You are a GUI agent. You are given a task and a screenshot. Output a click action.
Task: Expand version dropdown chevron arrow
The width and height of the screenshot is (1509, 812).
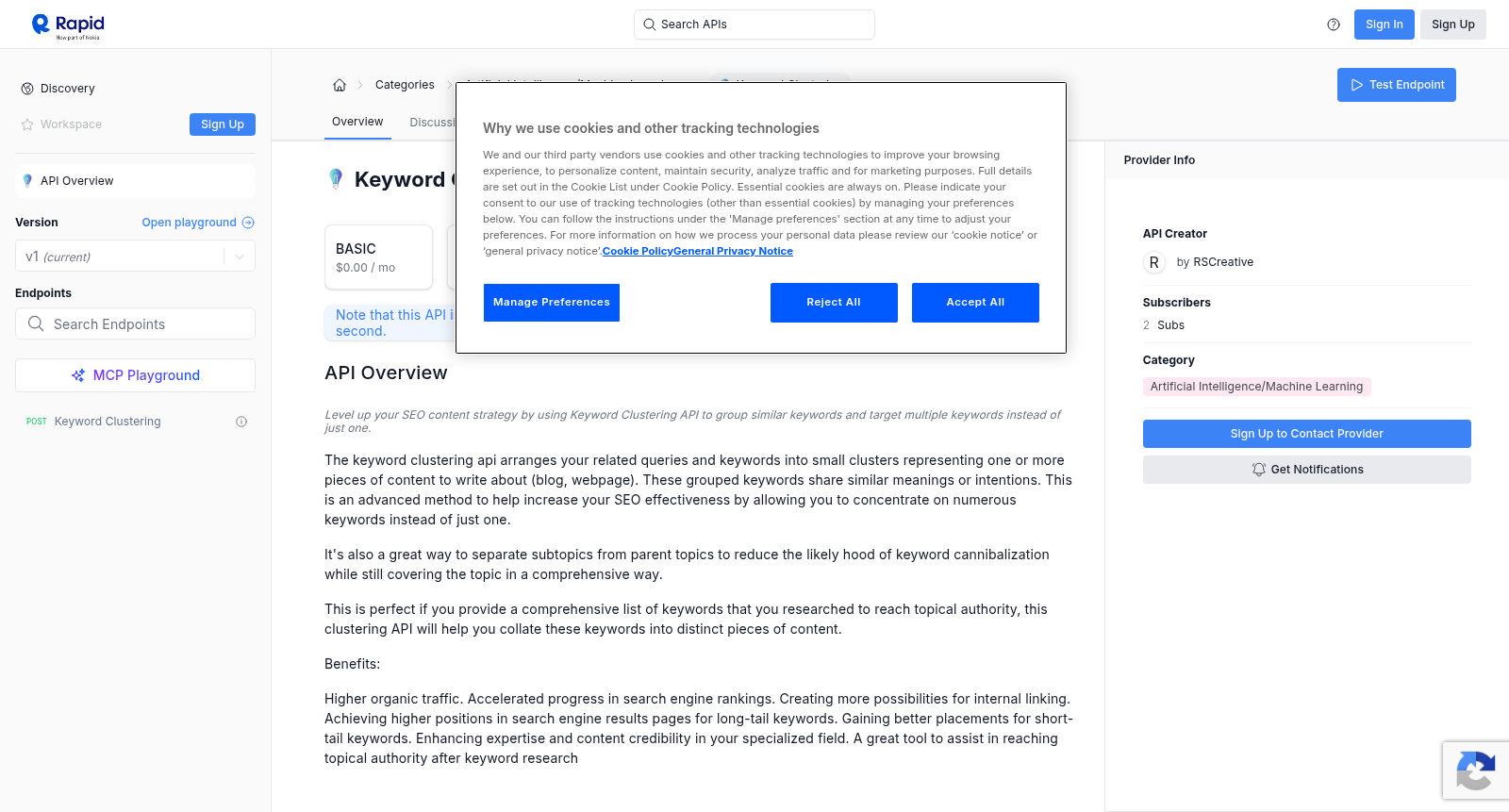click(240, 257)
